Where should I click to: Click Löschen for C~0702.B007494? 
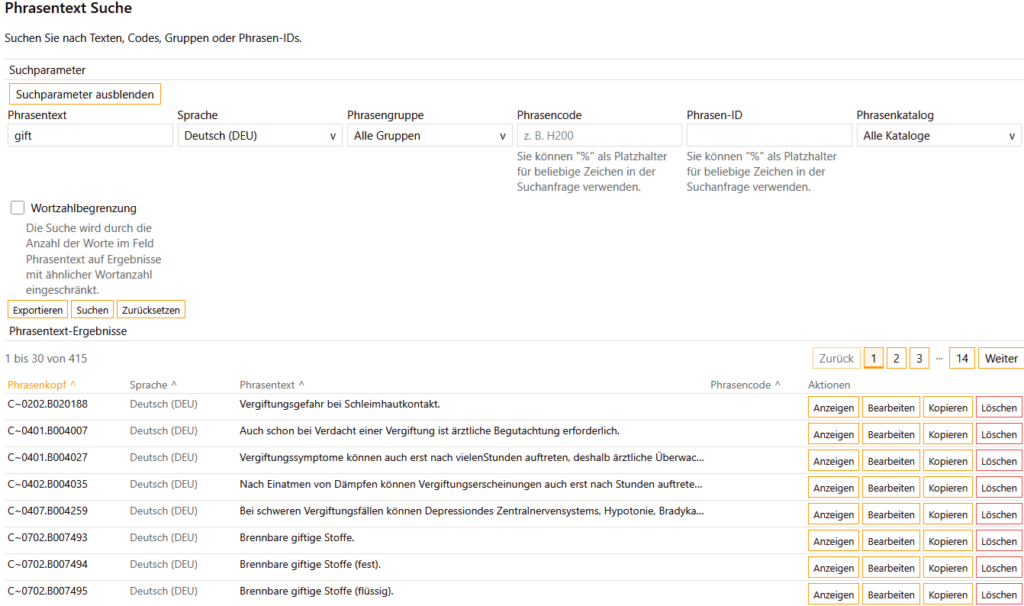999,568
